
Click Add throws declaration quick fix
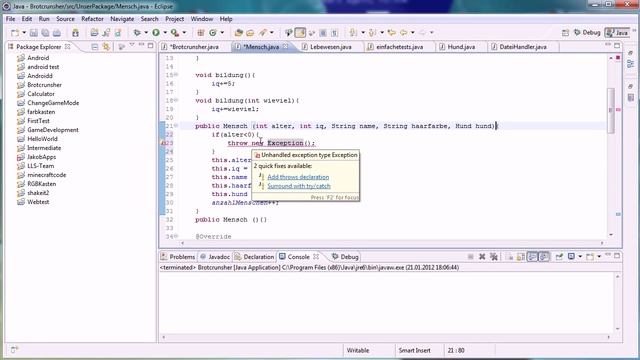coord(298,177)
